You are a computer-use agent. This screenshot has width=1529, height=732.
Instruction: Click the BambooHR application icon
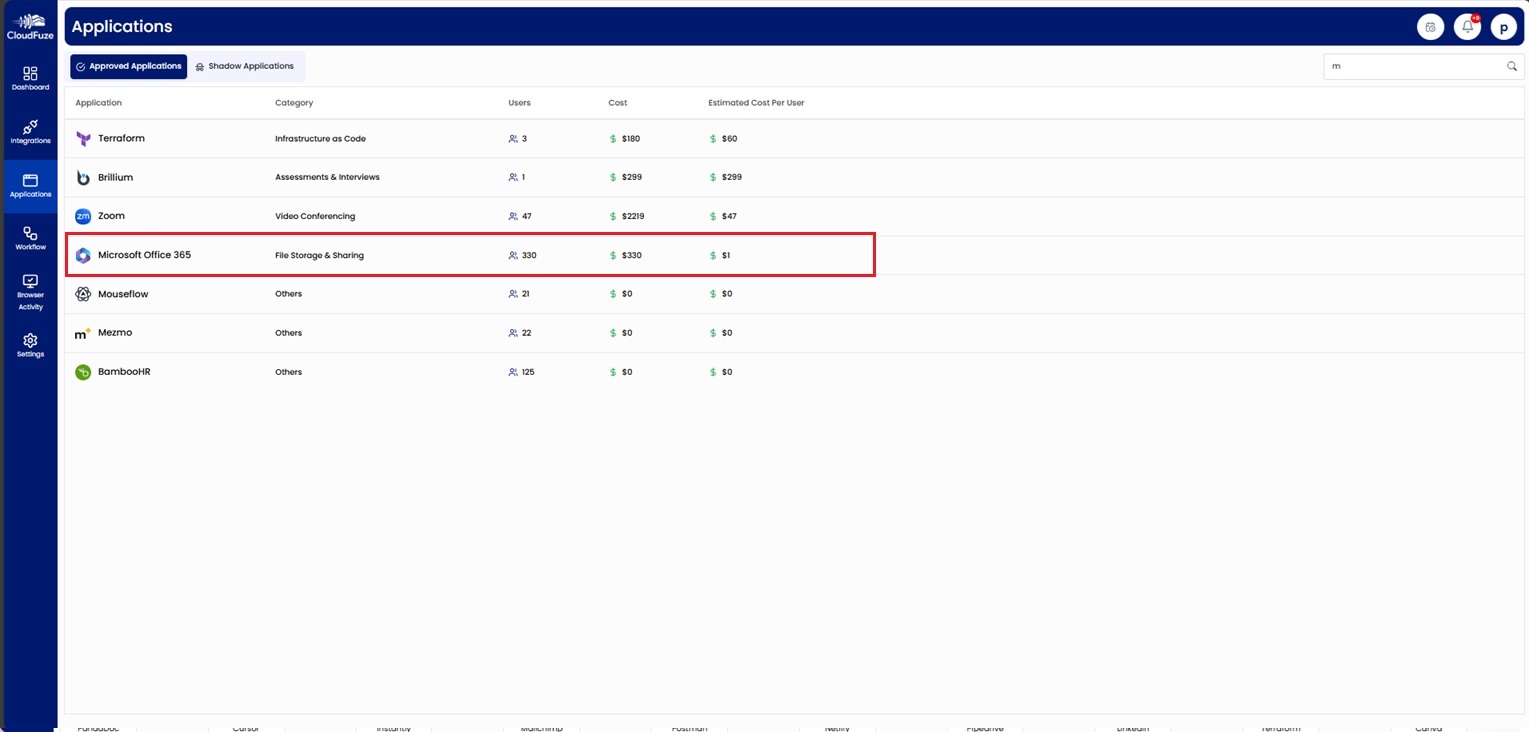point(83,371)
